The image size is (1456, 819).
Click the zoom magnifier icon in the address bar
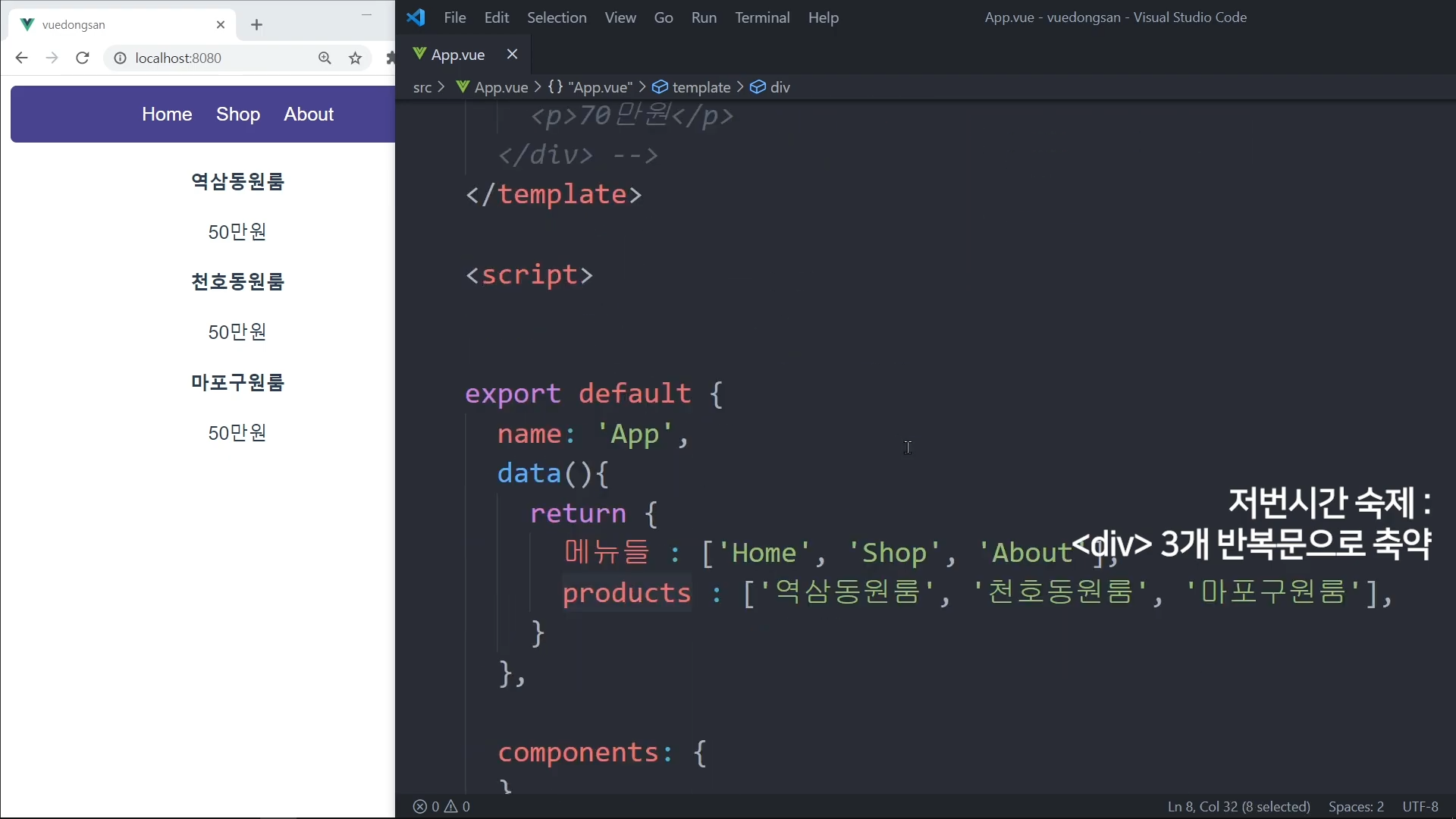[x=325, y=58]
